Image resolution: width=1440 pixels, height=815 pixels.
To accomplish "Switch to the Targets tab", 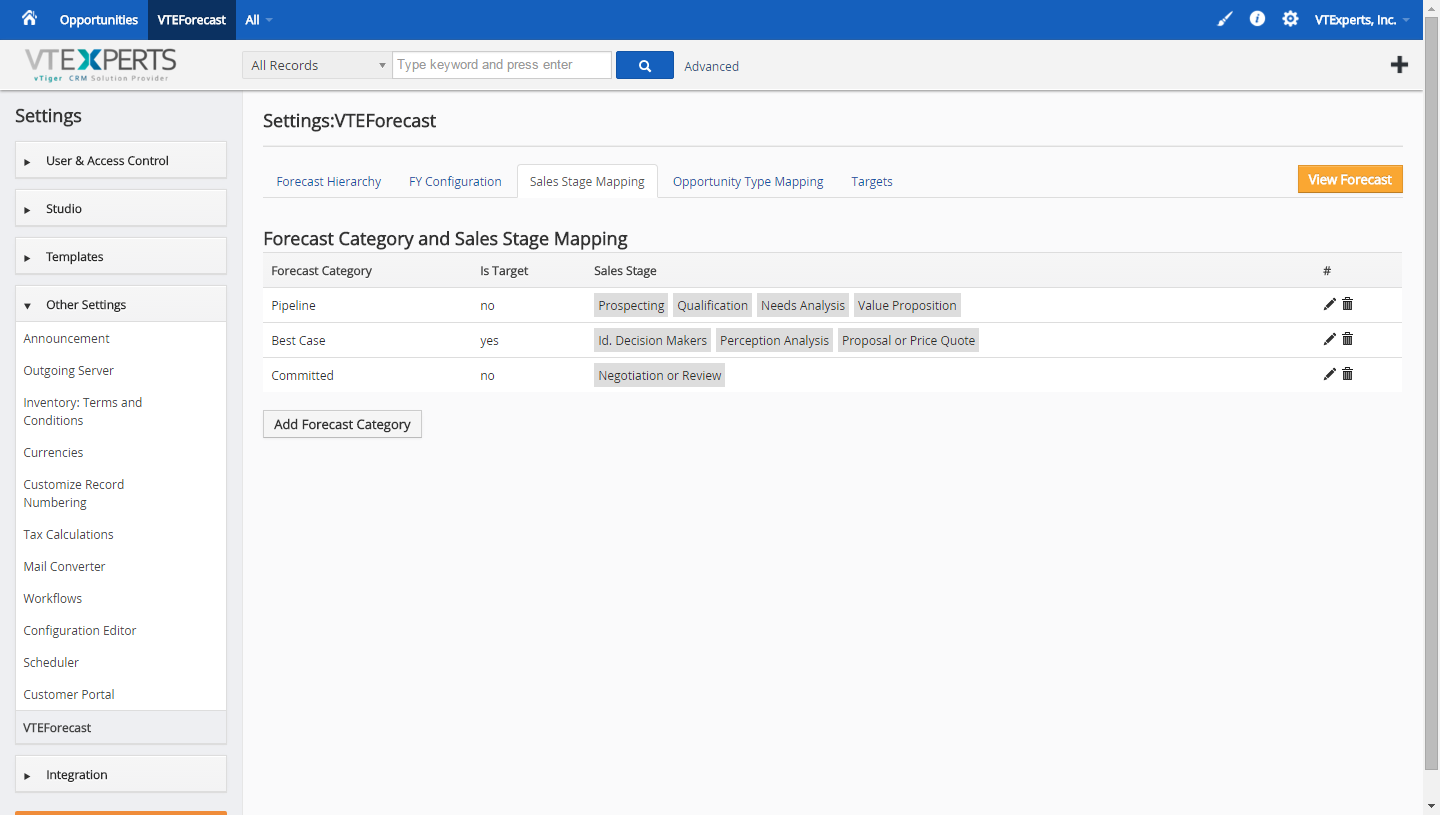I will [872, 181].
